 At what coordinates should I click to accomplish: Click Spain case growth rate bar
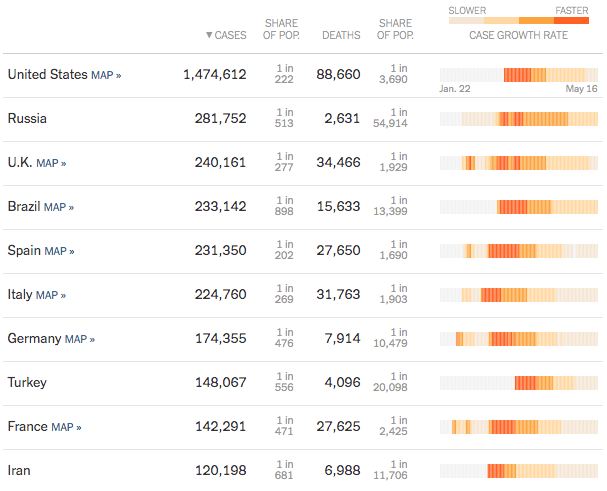[519, 251]
